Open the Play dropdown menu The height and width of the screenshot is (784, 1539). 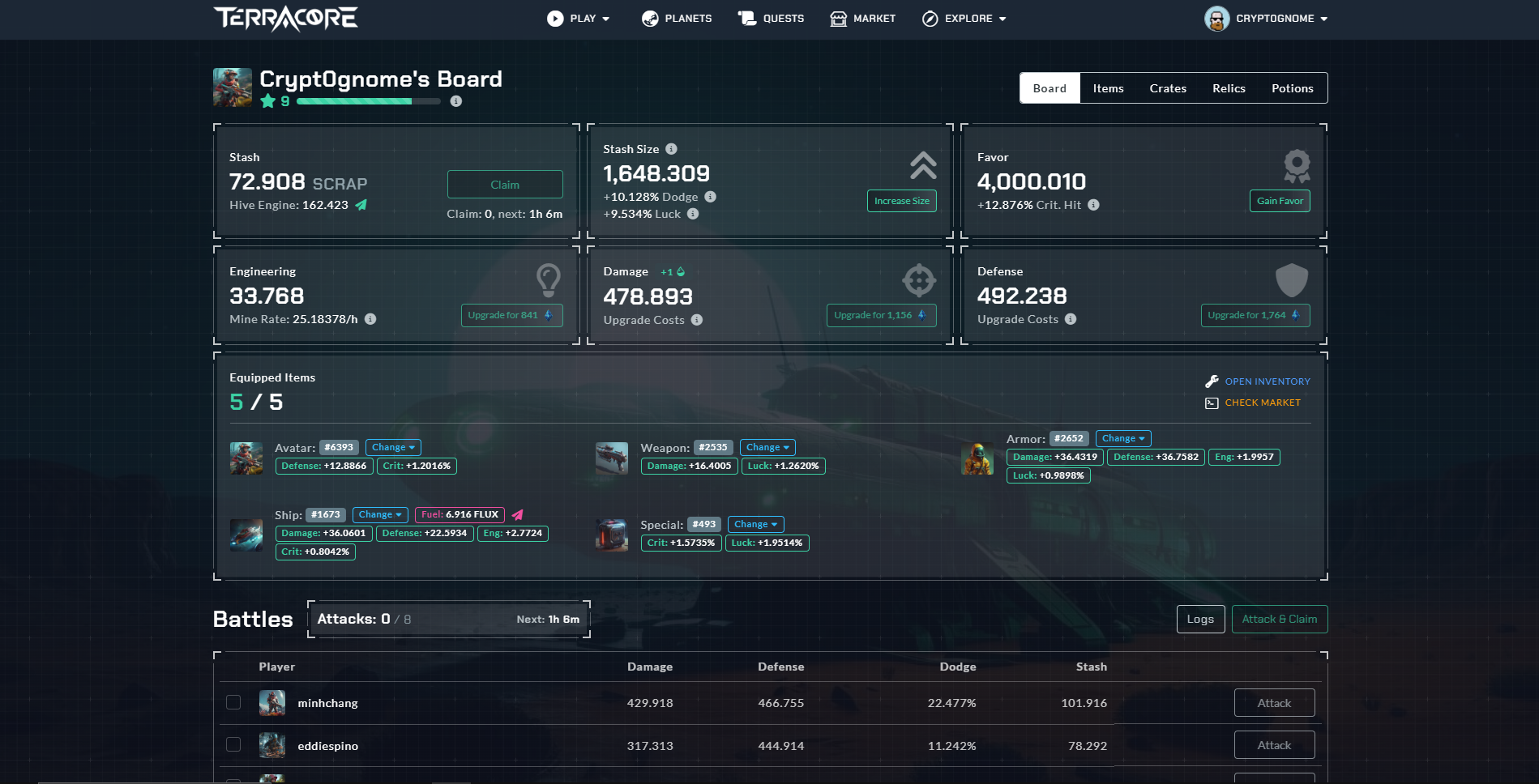click(x=579, y=19)
